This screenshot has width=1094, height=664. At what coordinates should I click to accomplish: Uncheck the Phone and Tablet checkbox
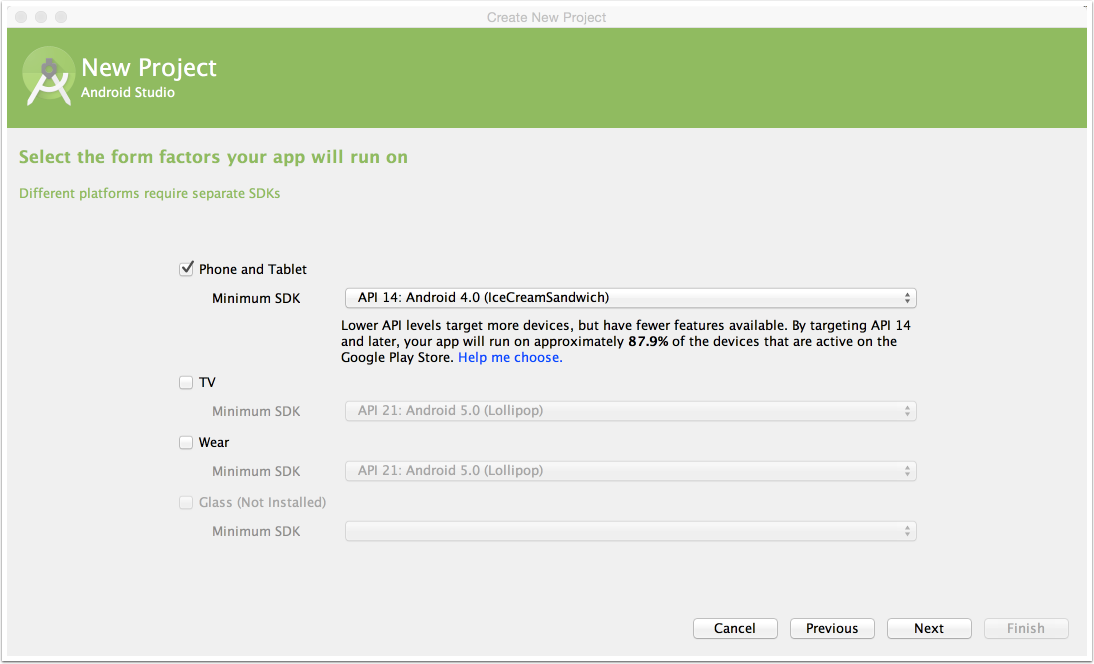click(x=186, y=268)
